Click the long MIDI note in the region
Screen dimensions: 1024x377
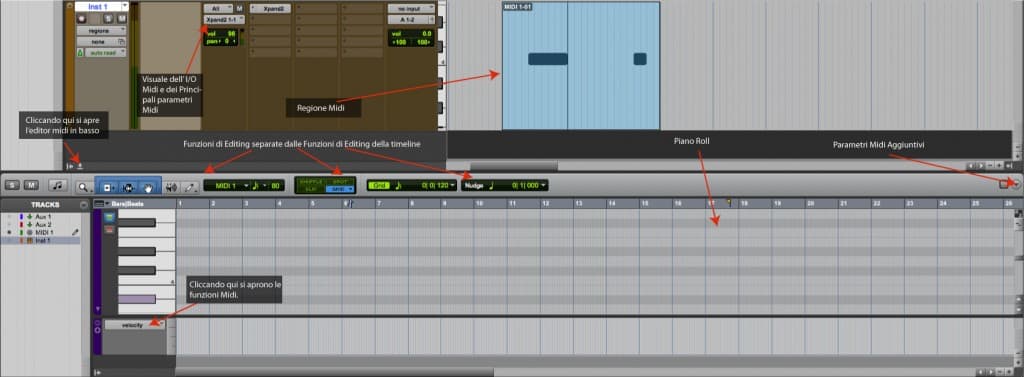[548, 59]
